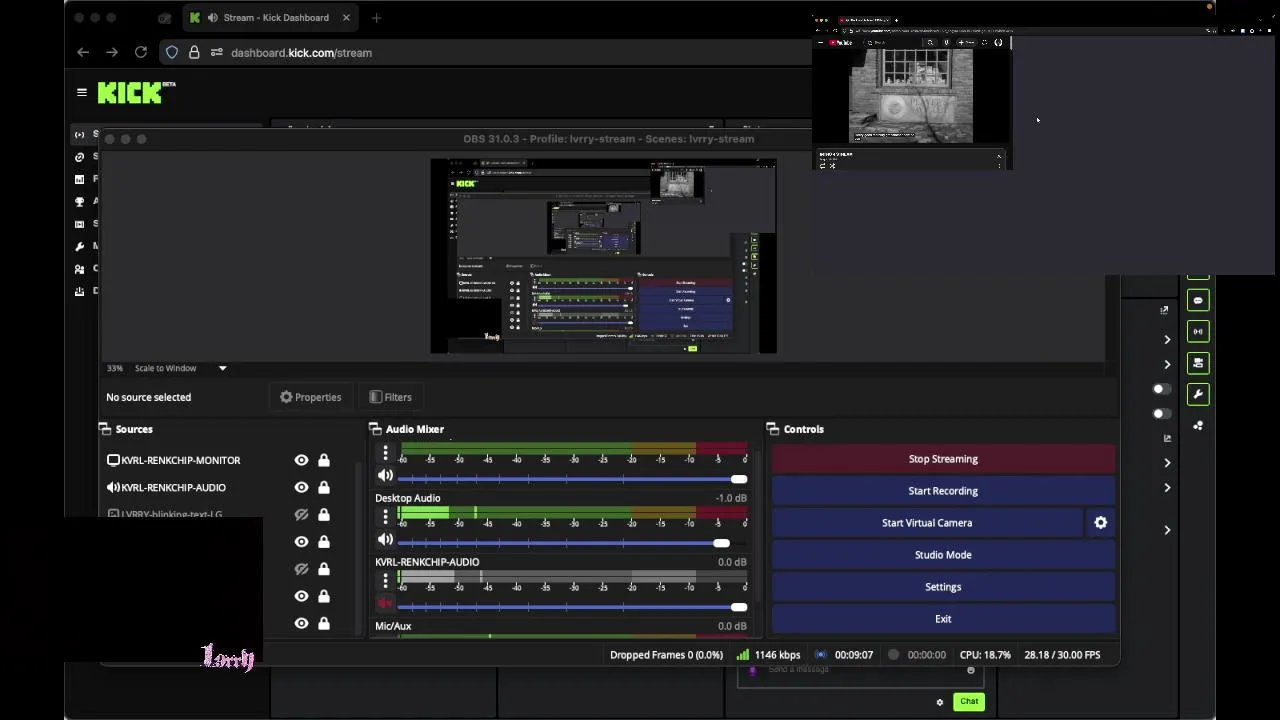Stop streaming in OBS
The width and height of the screenshot is (1280, 720).
click(x=943, y=459)
